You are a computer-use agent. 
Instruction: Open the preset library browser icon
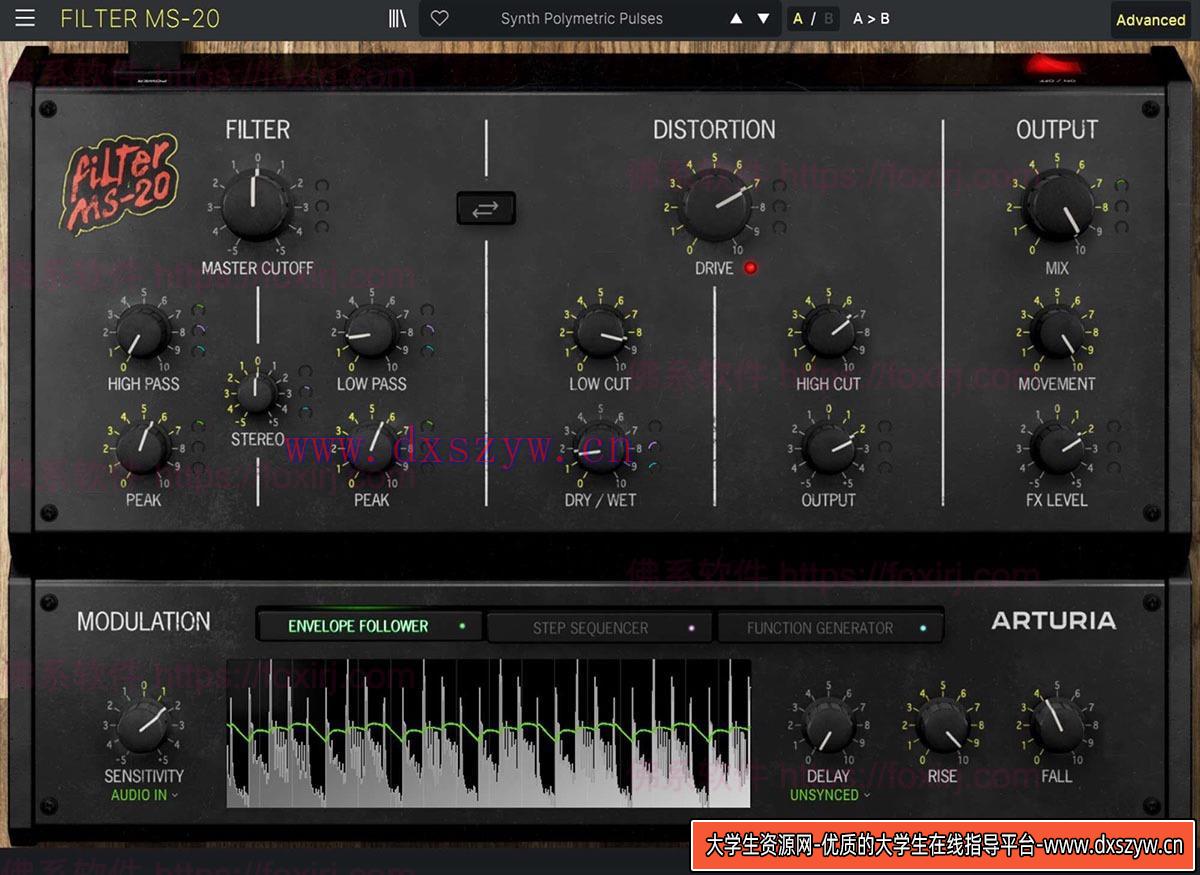(398, 18)
